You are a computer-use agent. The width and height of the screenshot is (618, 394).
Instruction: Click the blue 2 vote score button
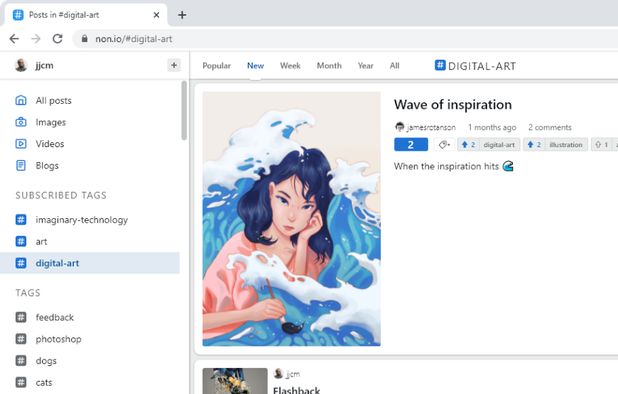pos(411,145)
